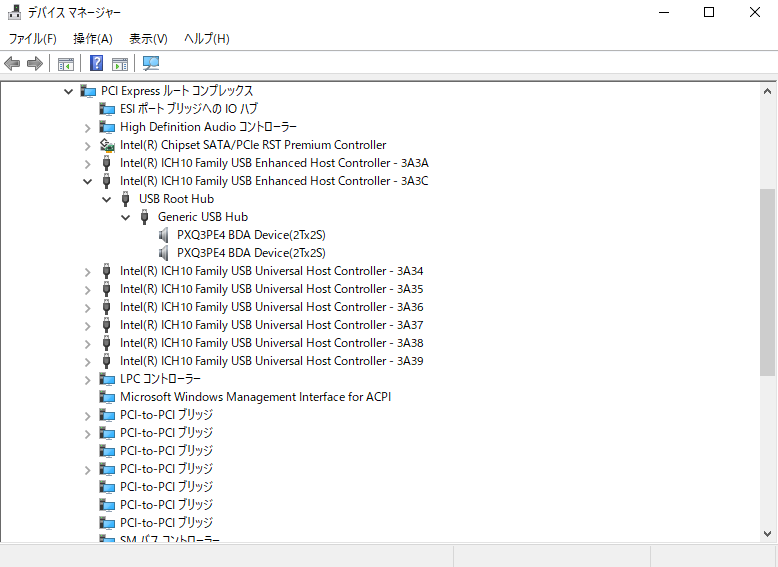Select Microsoft Windows Management Interface for ACPI text

tap(256, 397)
